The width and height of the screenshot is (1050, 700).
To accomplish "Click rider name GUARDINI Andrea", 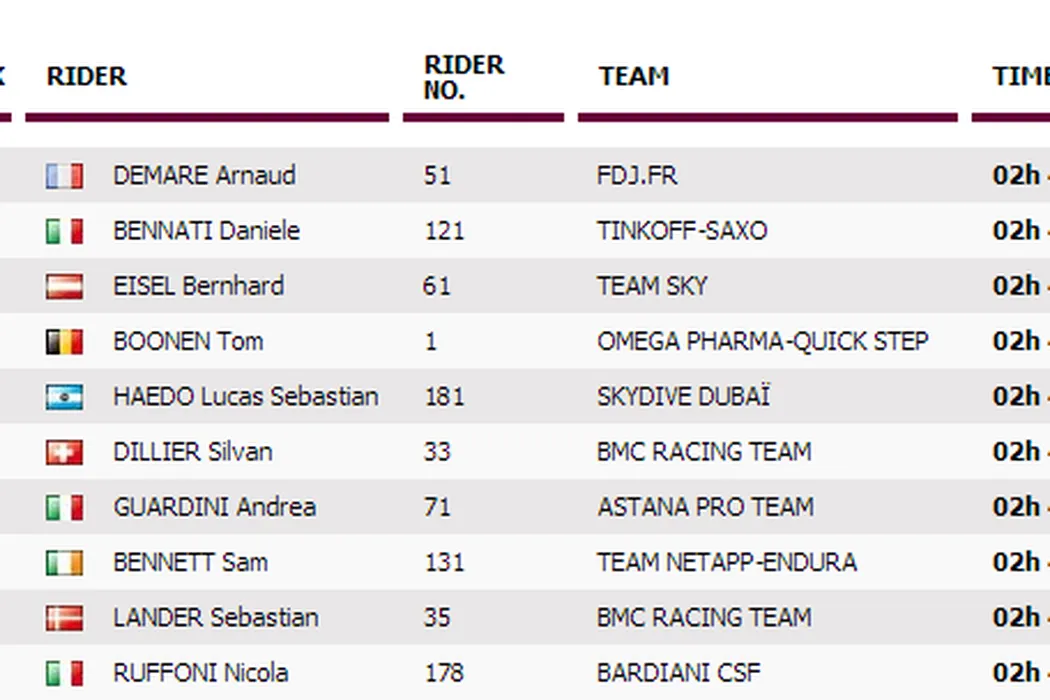I will (214, 507).
